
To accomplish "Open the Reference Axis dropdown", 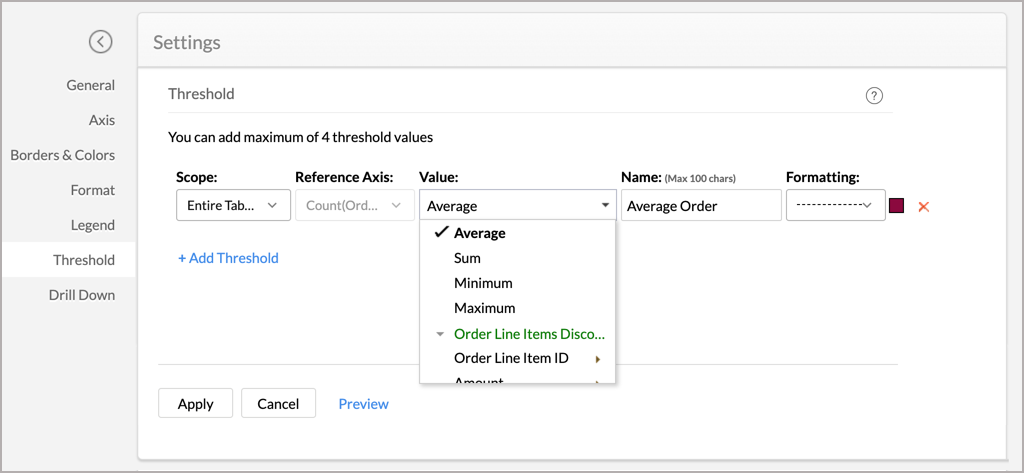I will click(354, 206).
